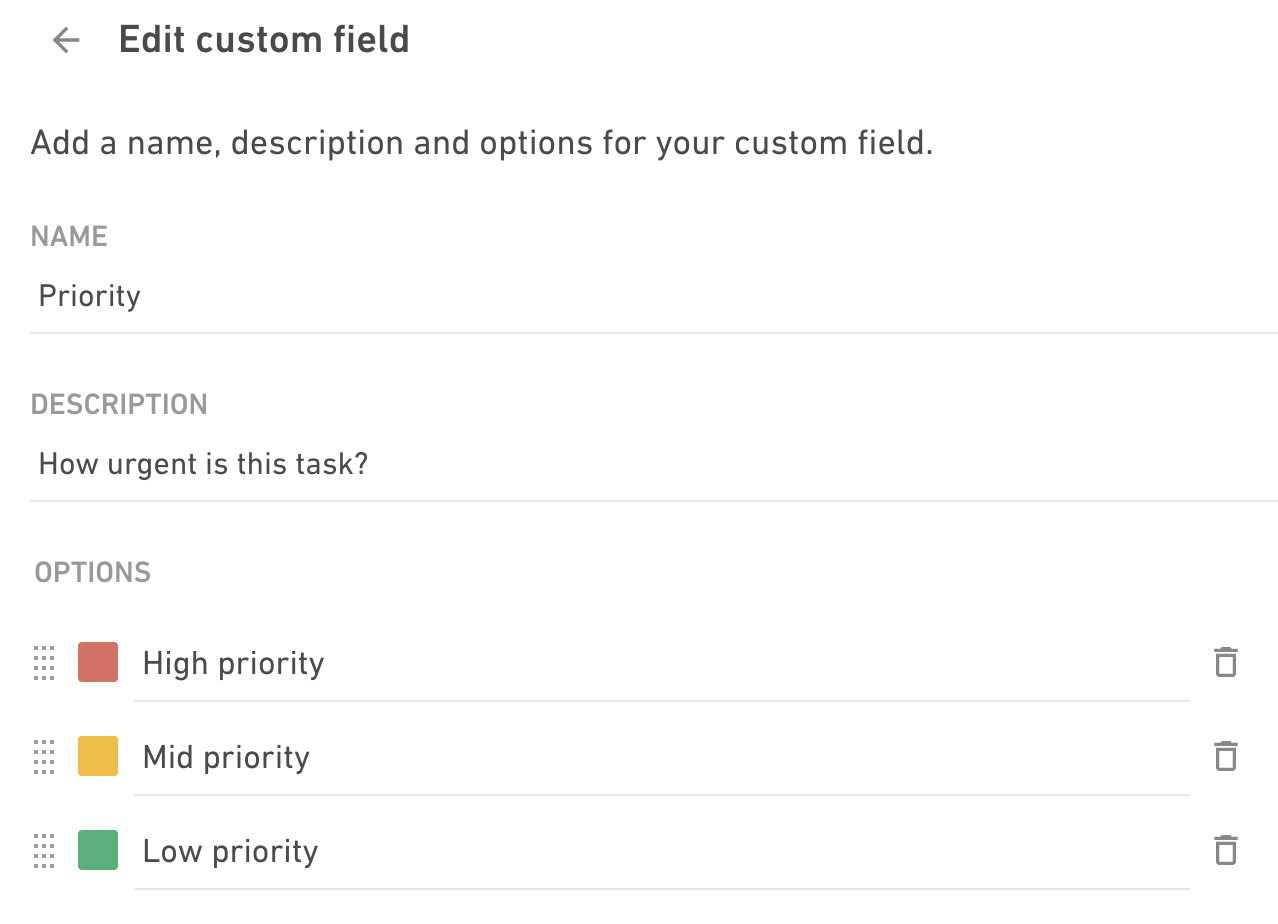This screenshot has height=924, width=1278.
Task: Click the DESCRIPTION label
Action: pos(119,404)
